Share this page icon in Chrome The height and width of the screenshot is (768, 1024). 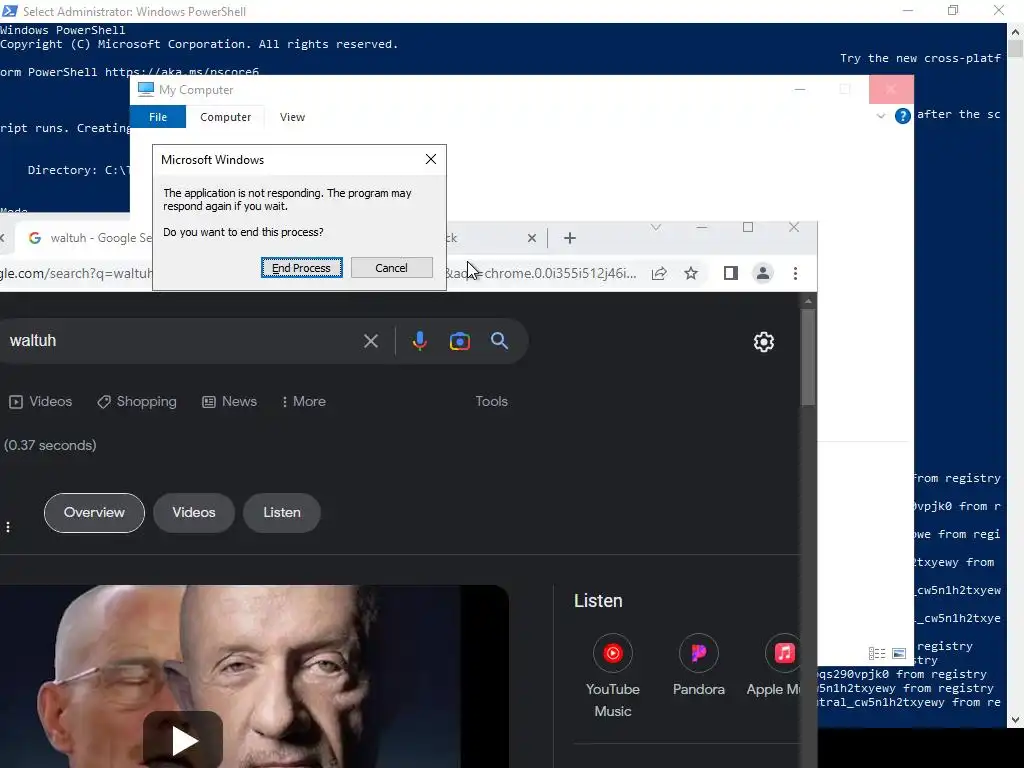point(659,274)
